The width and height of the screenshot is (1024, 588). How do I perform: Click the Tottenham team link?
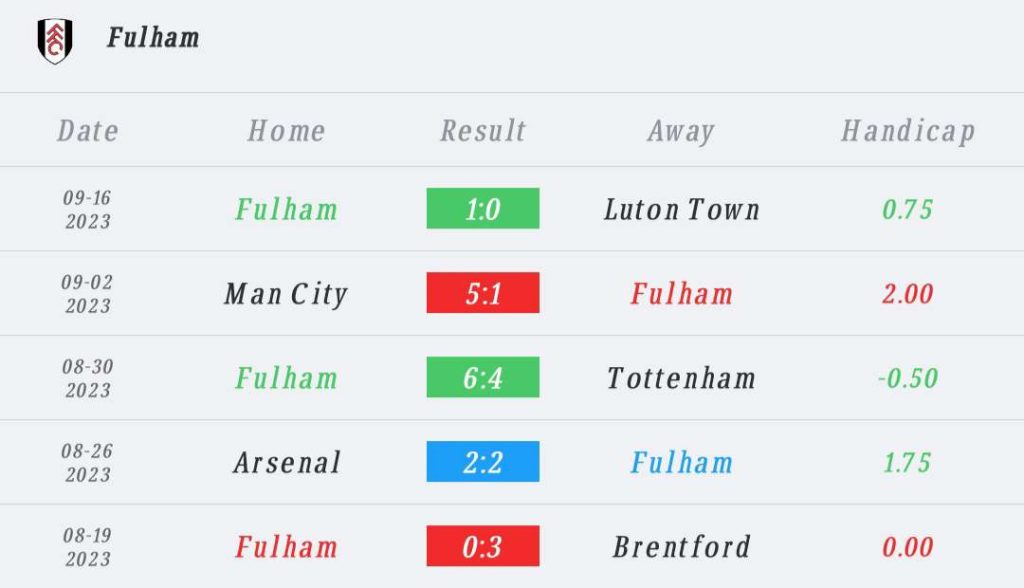(x=682, y=378)
